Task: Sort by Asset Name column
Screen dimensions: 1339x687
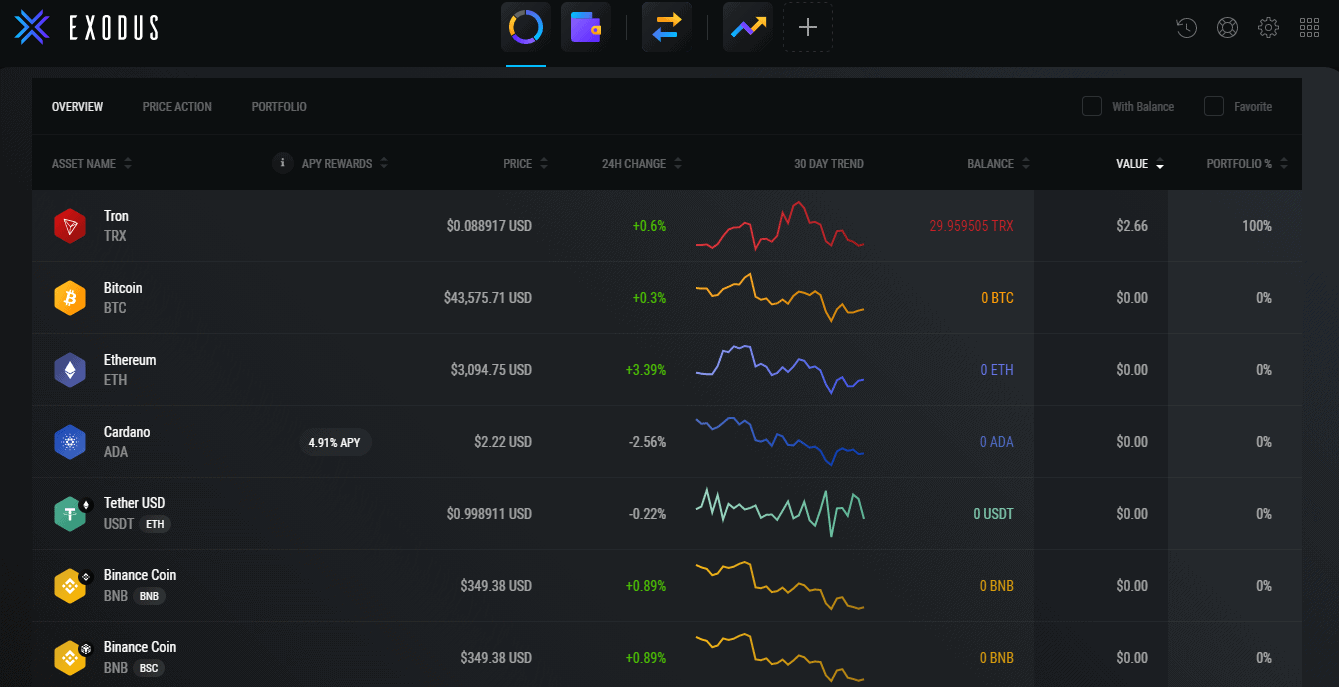Action: pyautogui.click(x=91, y=164)
